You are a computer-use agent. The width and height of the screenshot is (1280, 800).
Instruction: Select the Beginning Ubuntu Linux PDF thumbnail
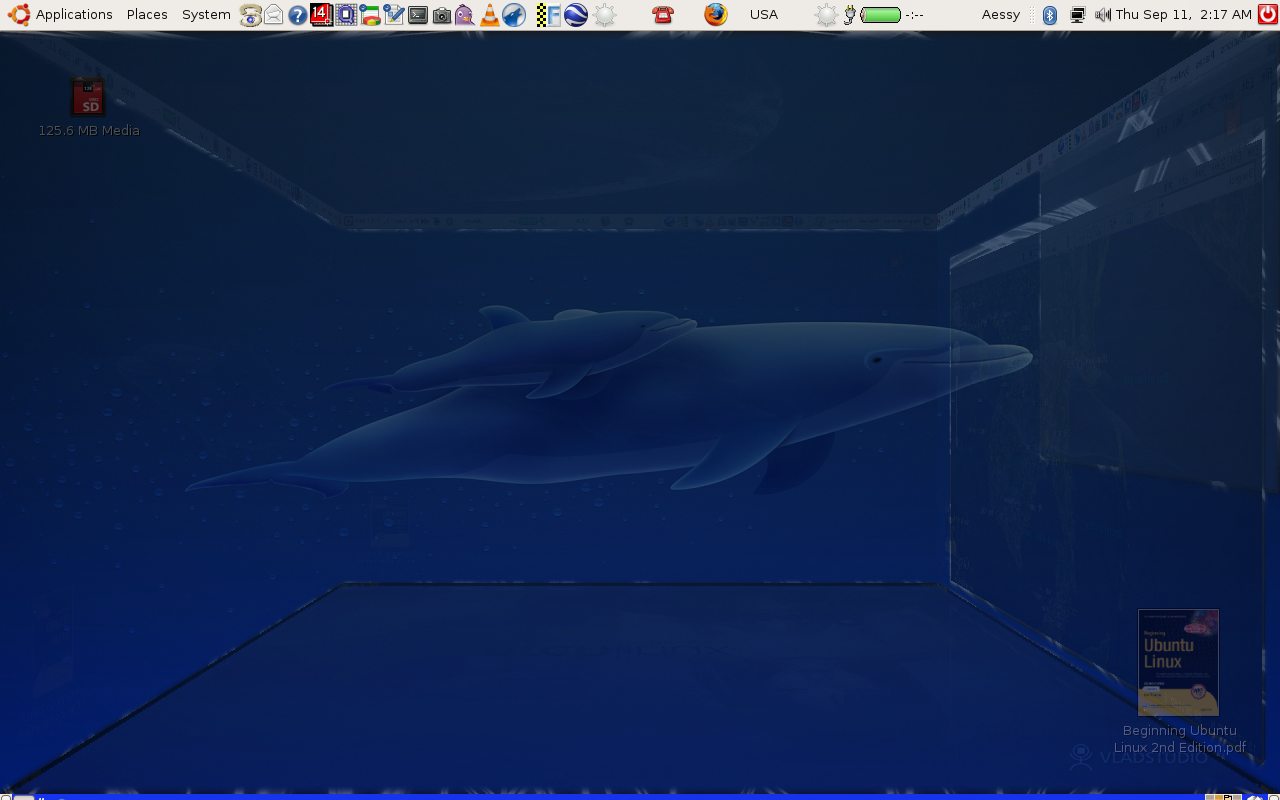pyautogui.click(x=1179, y=662)
